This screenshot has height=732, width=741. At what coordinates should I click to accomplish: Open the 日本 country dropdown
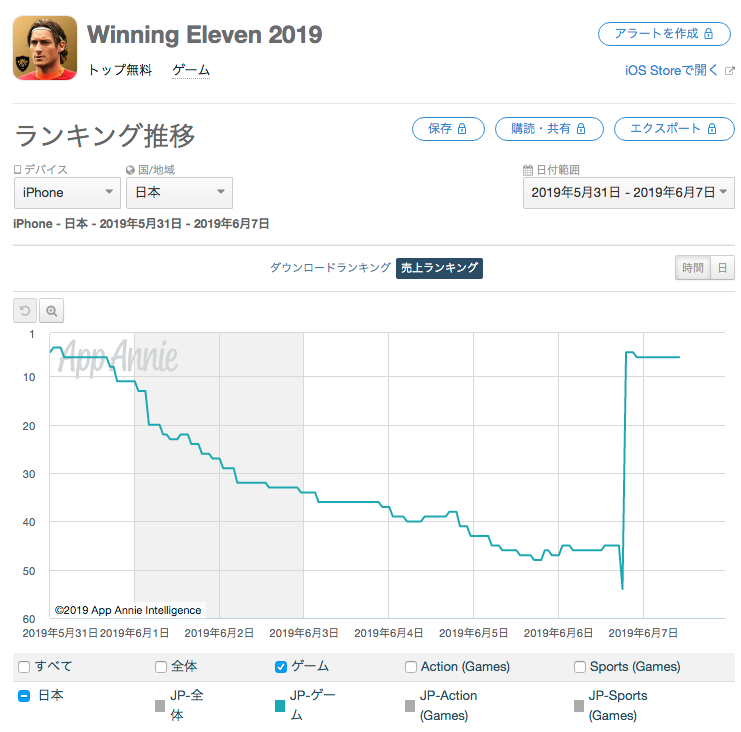click(x=179, y=193)
